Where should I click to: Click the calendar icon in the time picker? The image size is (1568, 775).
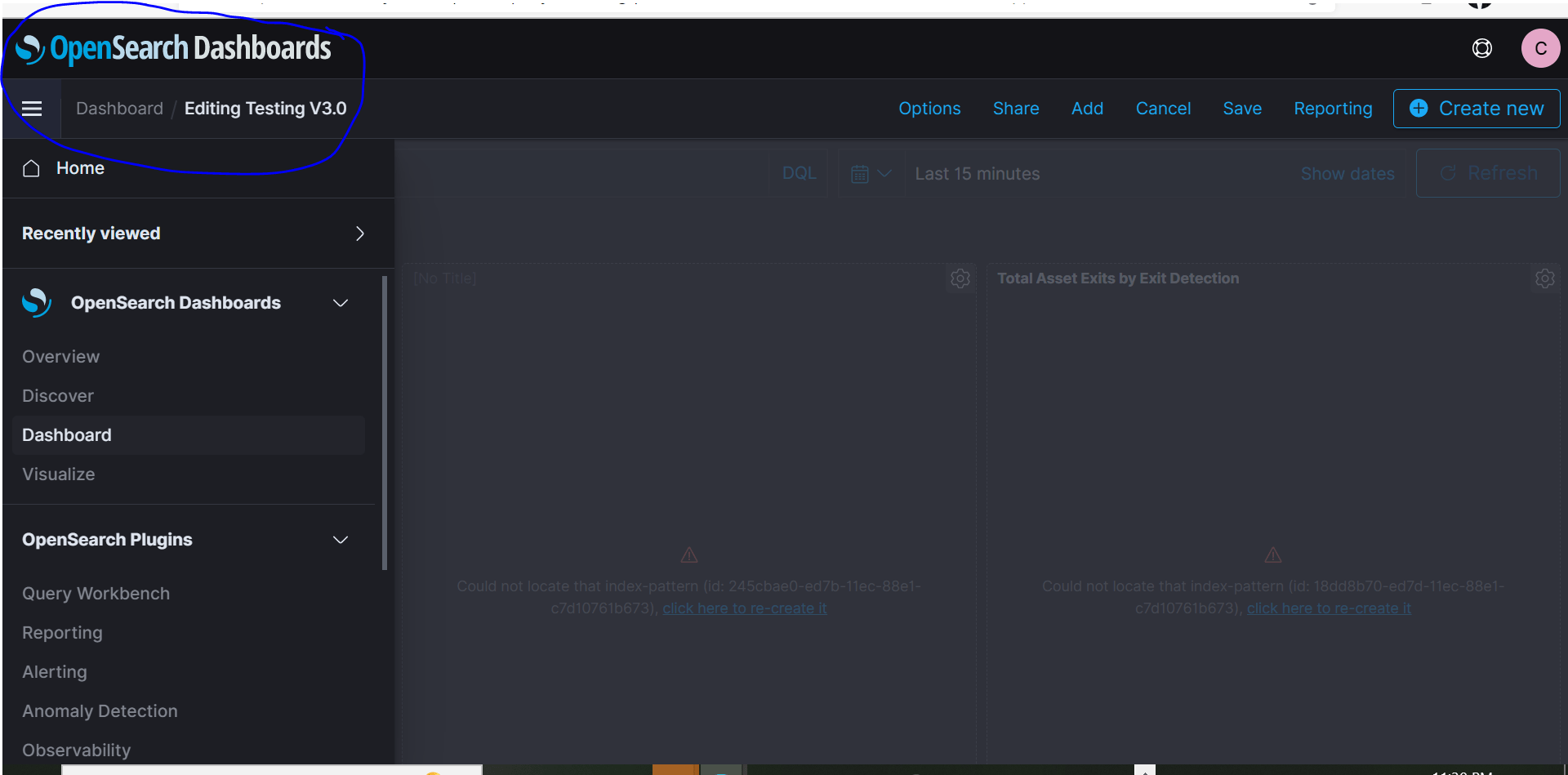pos(862,173)
